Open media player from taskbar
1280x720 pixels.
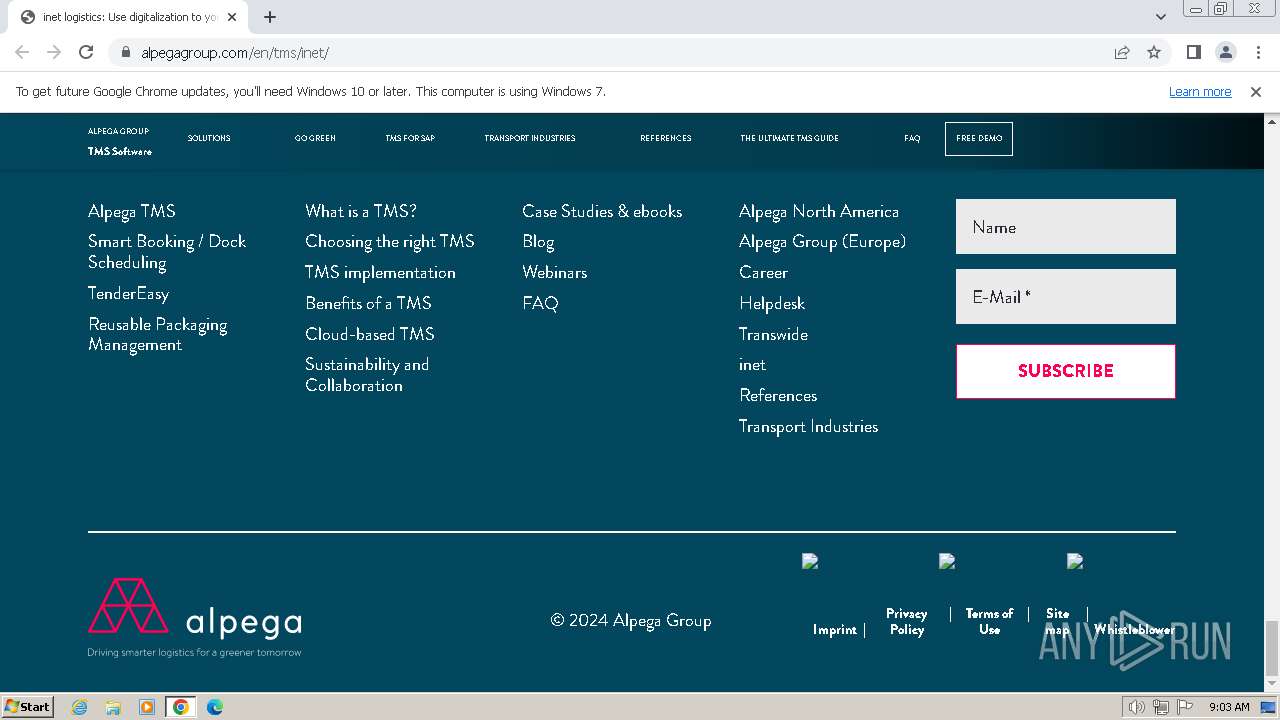147,707
